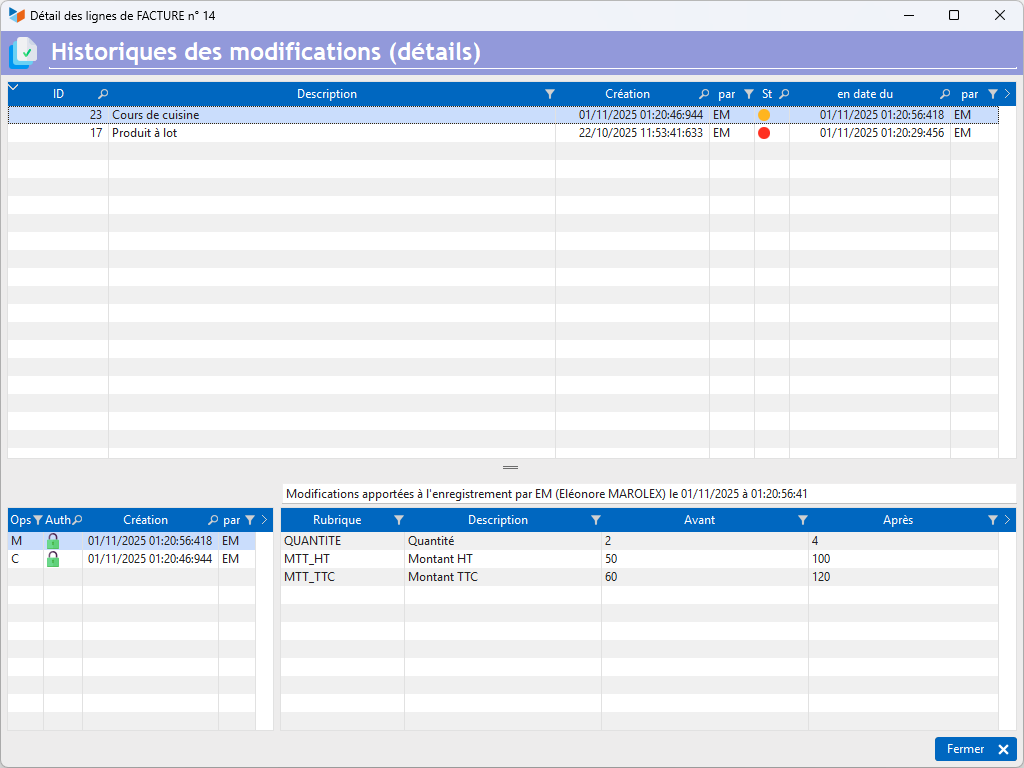Open the Ops column filter
The image size is (1024, 768).
click(38, 520)
